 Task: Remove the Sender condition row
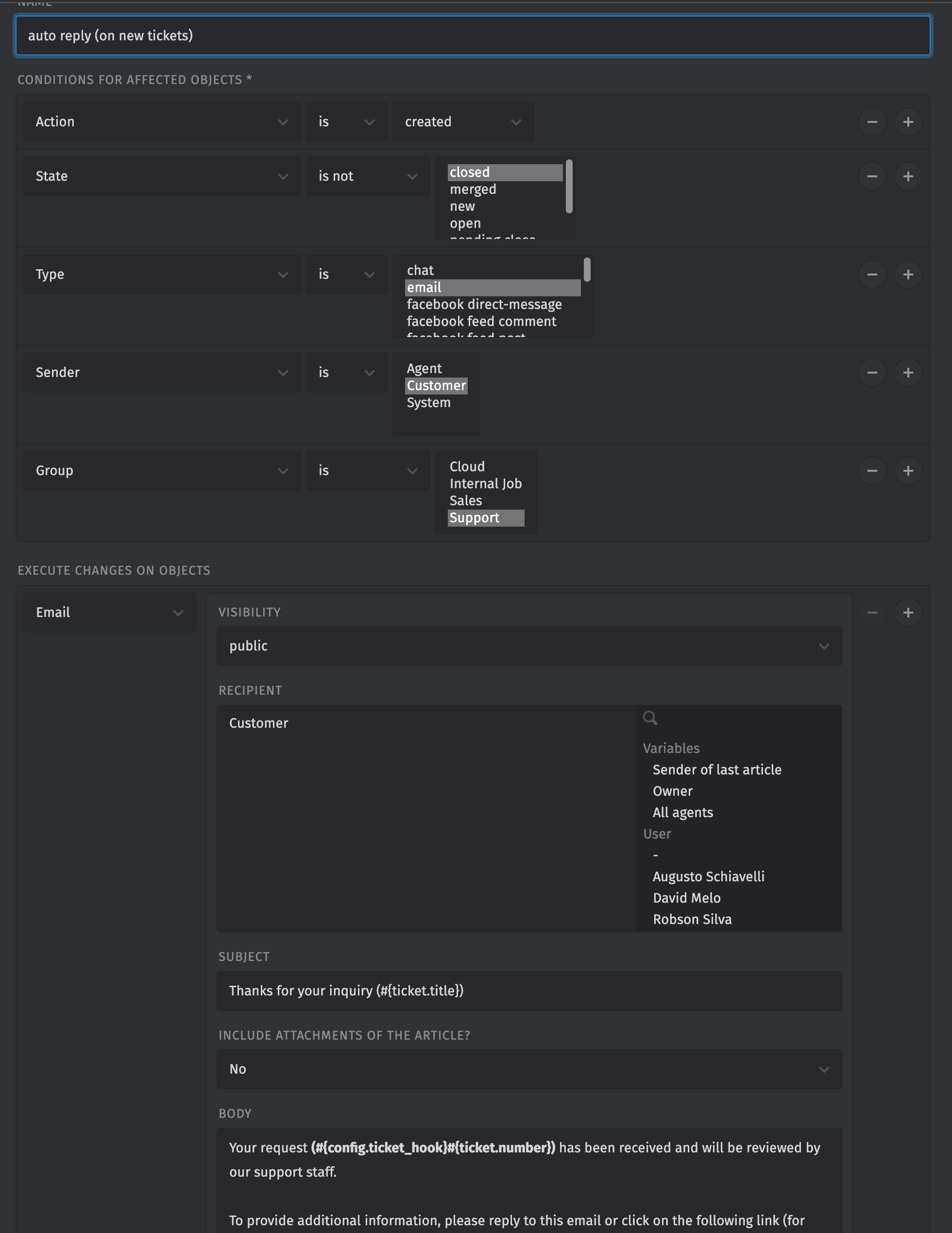(x=872, y=373)
